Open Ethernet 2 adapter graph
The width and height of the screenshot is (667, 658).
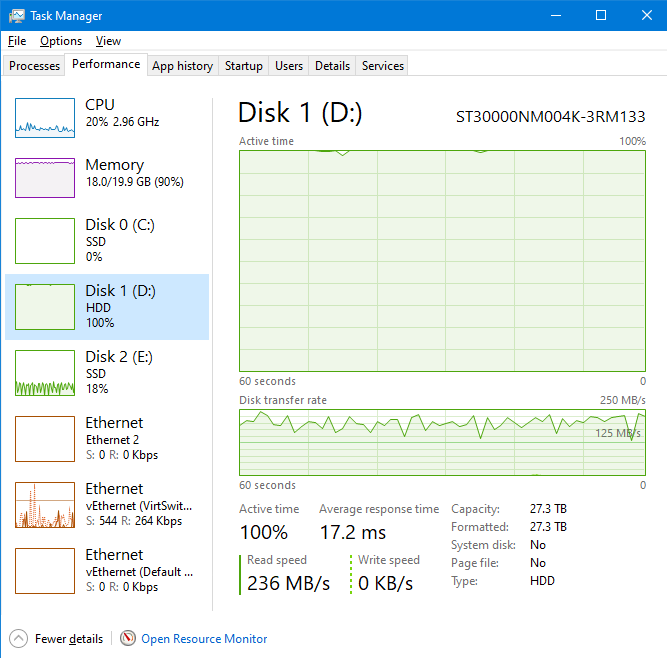[x=45, y=439]
